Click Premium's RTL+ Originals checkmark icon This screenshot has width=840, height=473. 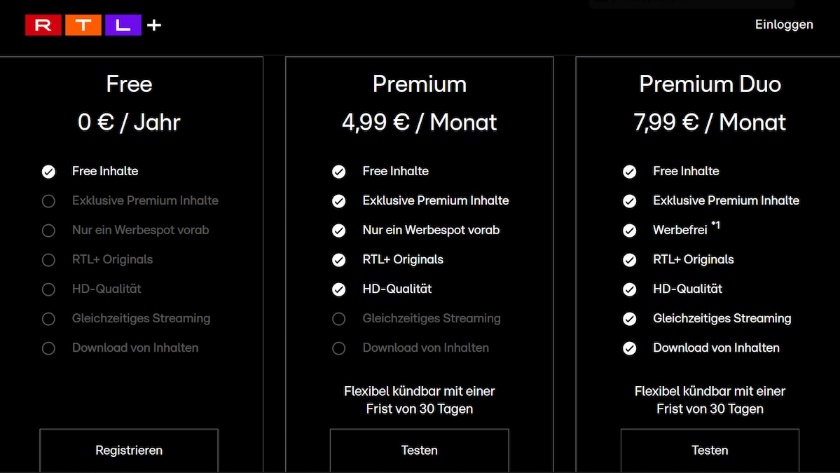(x=339, y=260)
